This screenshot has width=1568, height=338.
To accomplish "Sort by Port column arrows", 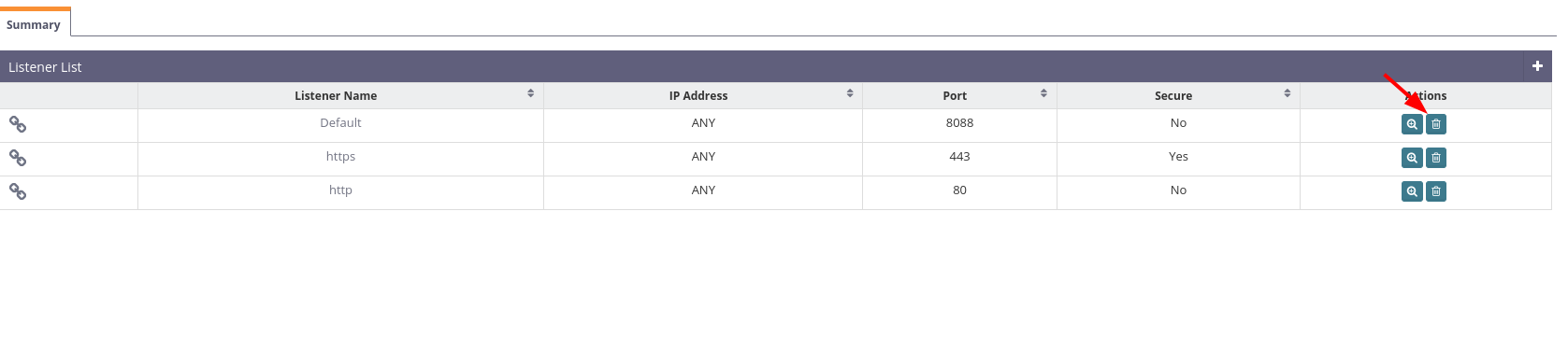I will tap(1043, 93).
